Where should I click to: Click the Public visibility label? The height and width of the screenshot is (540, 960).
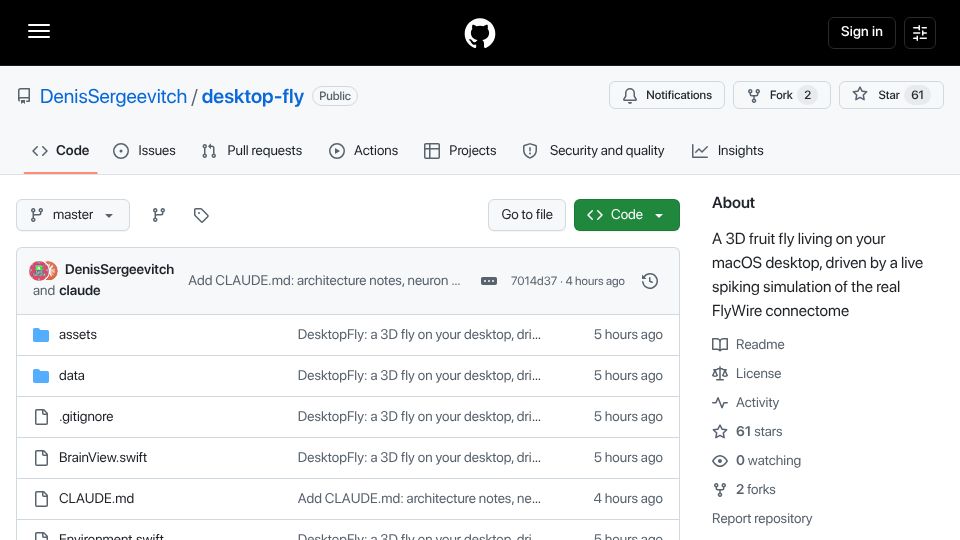335,96
